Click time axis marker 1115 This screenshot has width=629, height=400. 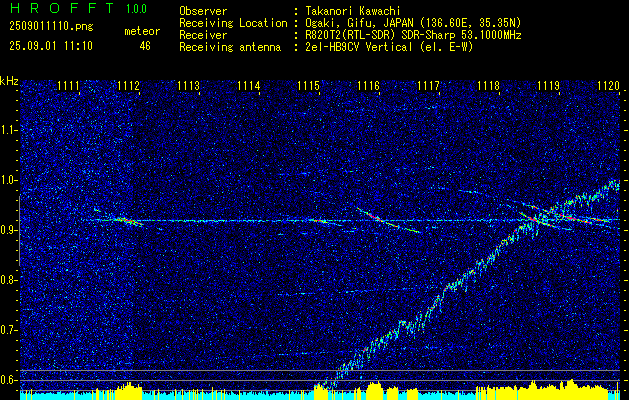(x=308, y=85)
